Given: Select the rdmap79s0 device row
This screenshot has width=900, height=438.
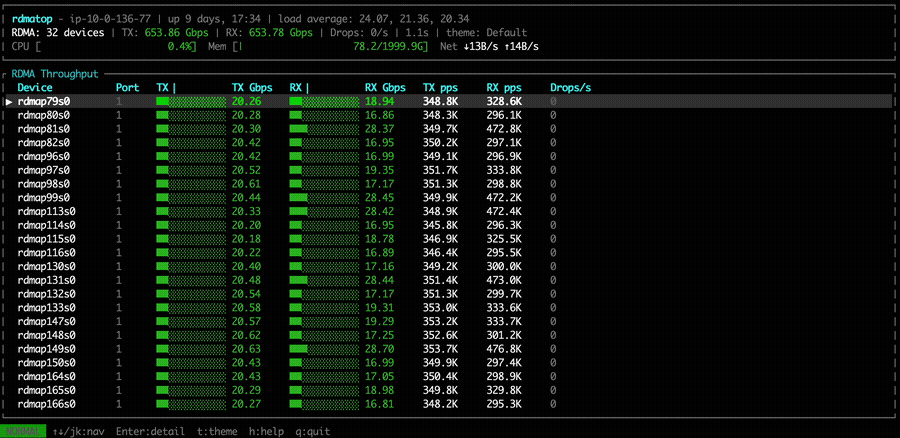Looking at the screenshot, I should pyautogui.click(x=448, y=102).
